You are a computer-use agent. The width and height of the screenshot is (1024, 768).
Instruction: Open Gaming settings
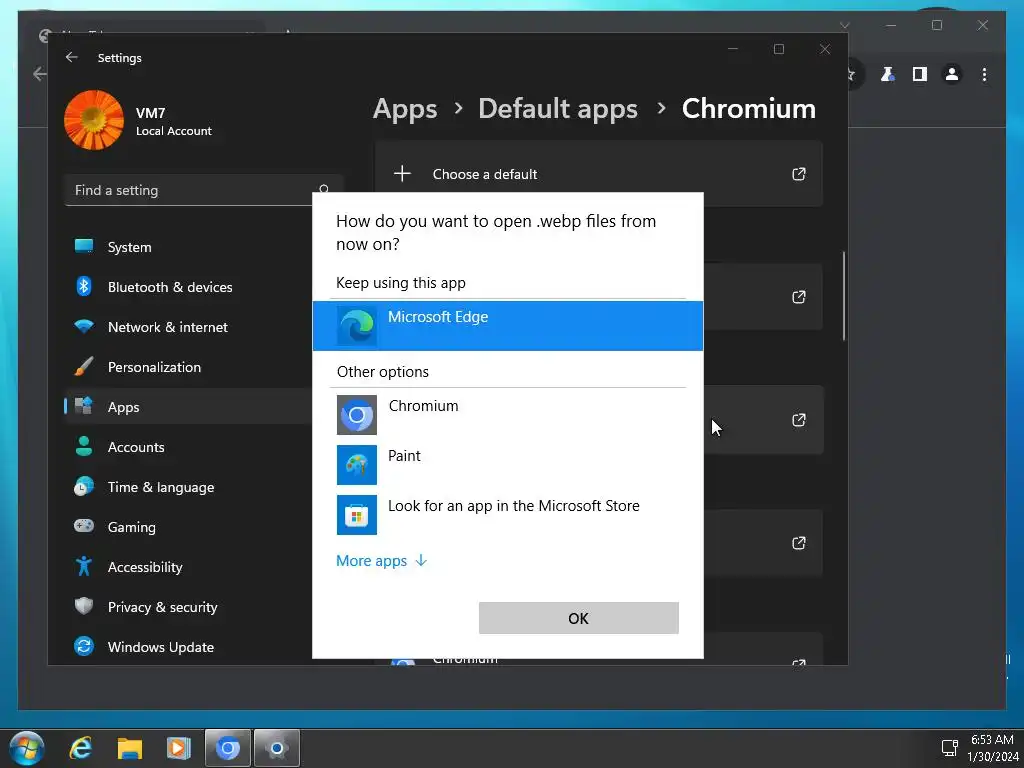click(188, 527)
